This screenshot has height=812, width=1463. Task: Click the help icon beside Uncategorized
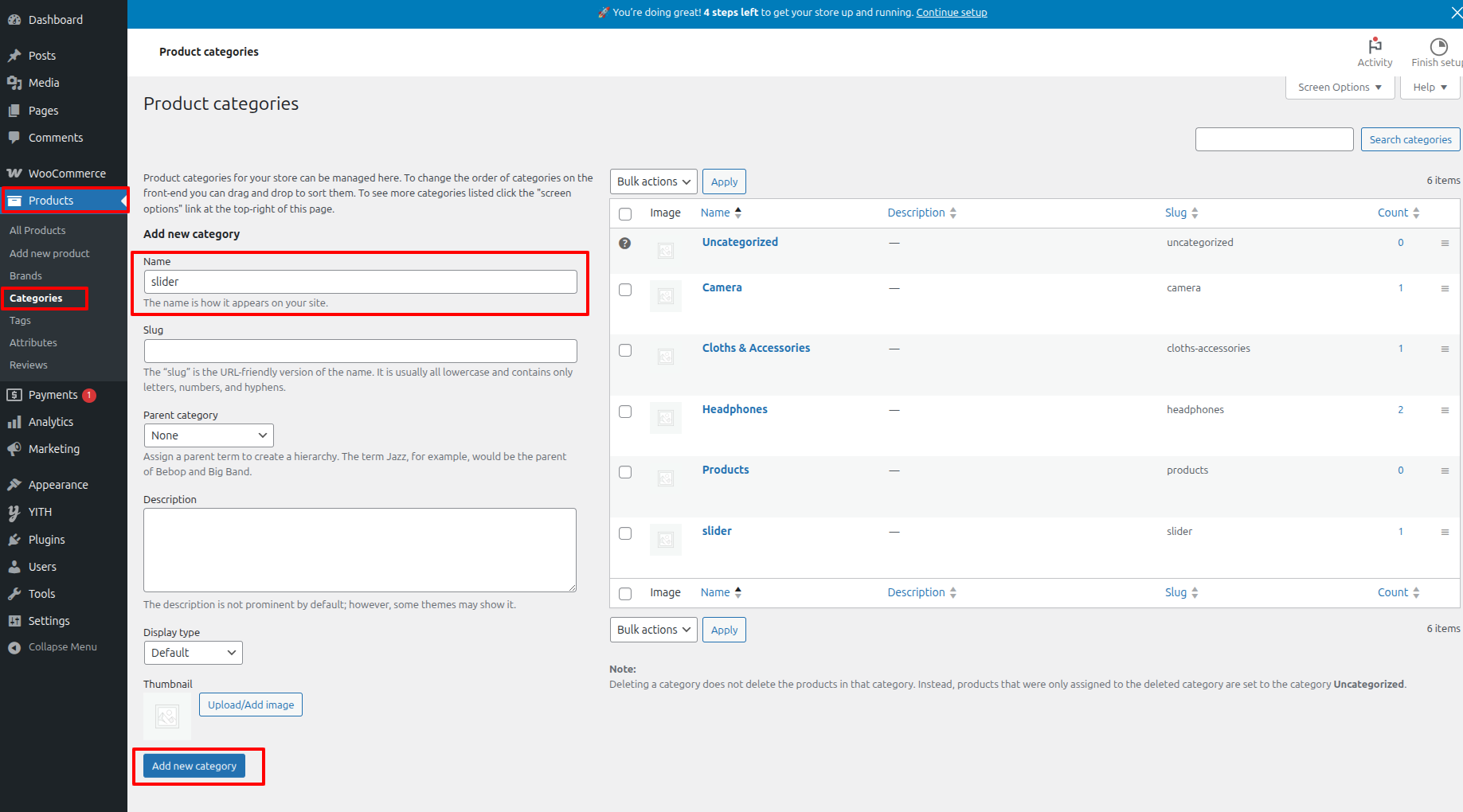(625, 244)
